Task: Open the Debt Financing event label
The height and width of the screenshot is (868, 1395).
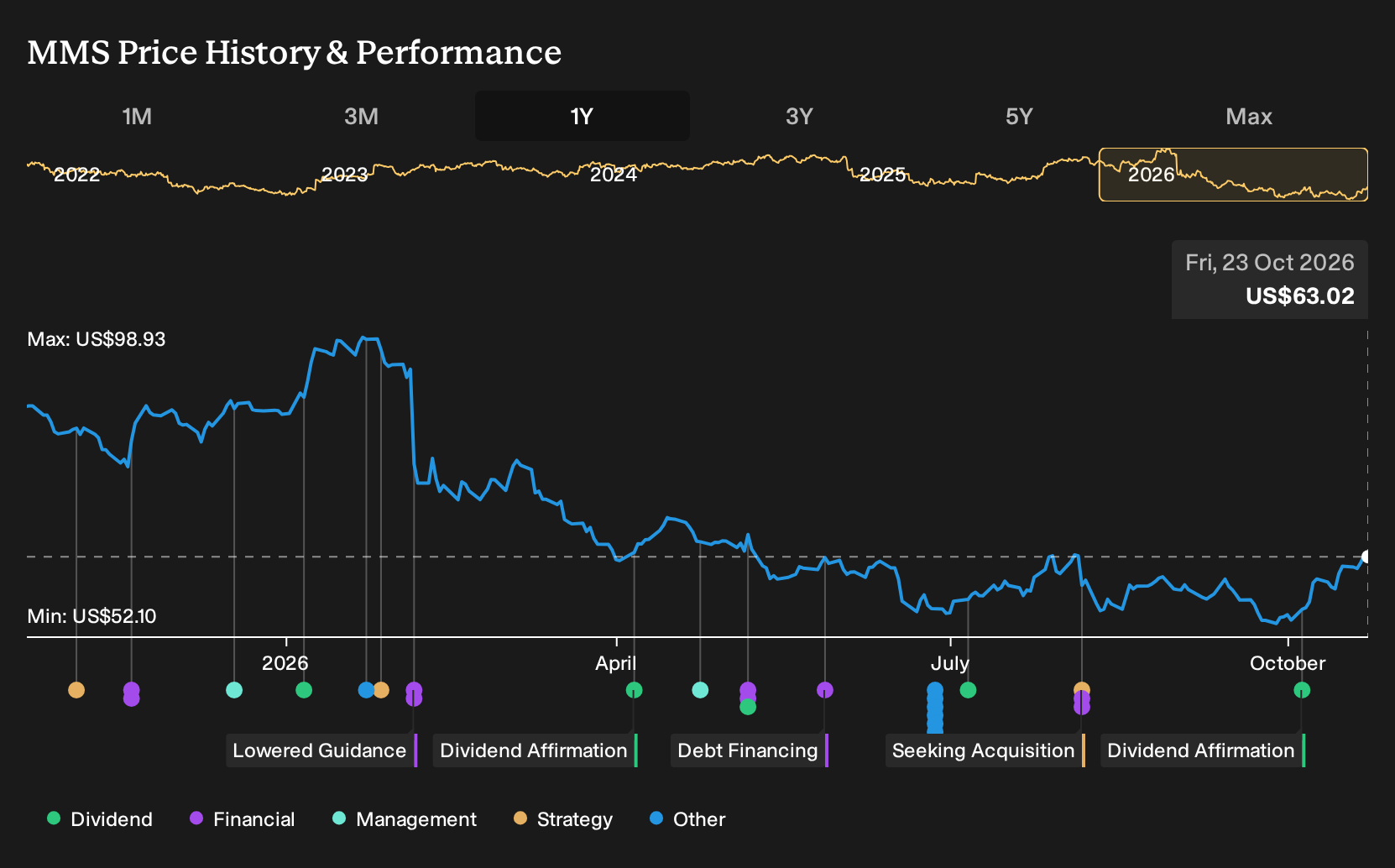Action: (750, 750)
